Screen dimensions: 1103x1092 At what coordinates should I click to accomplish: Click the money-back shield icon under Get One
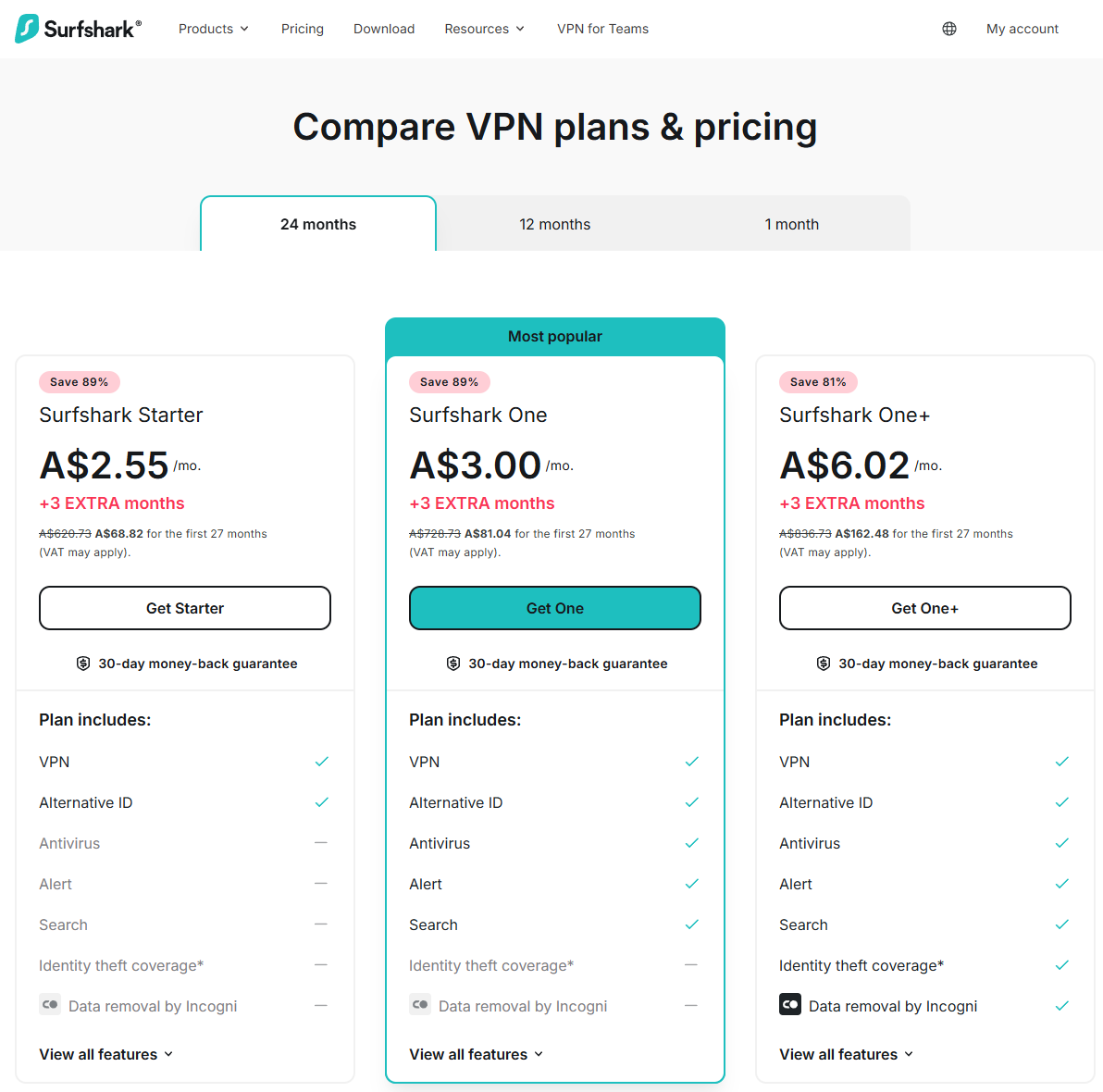tap(453, 664)
